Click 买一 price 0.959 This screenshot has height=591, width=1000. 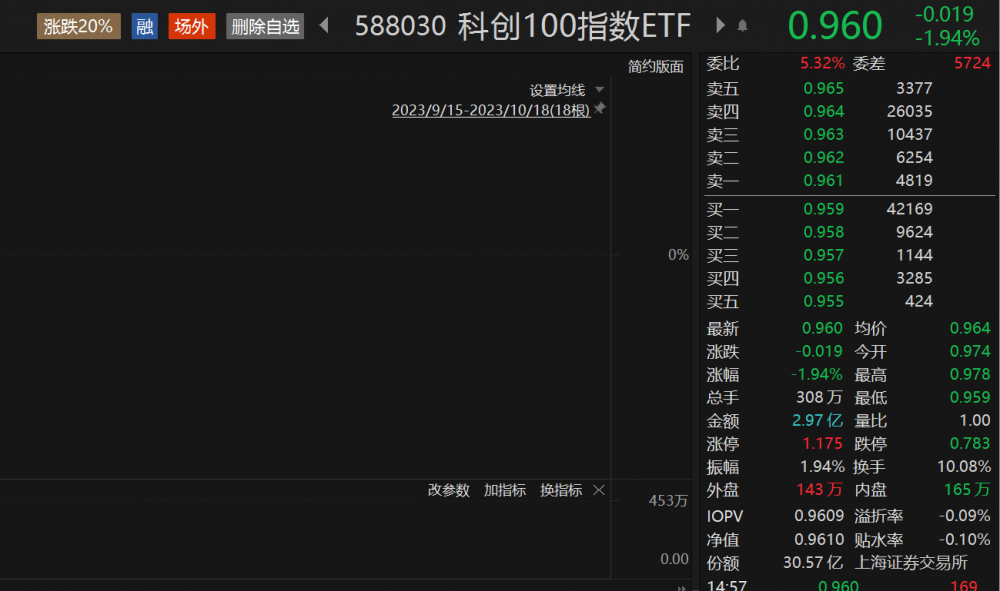[x=823, y=208]
